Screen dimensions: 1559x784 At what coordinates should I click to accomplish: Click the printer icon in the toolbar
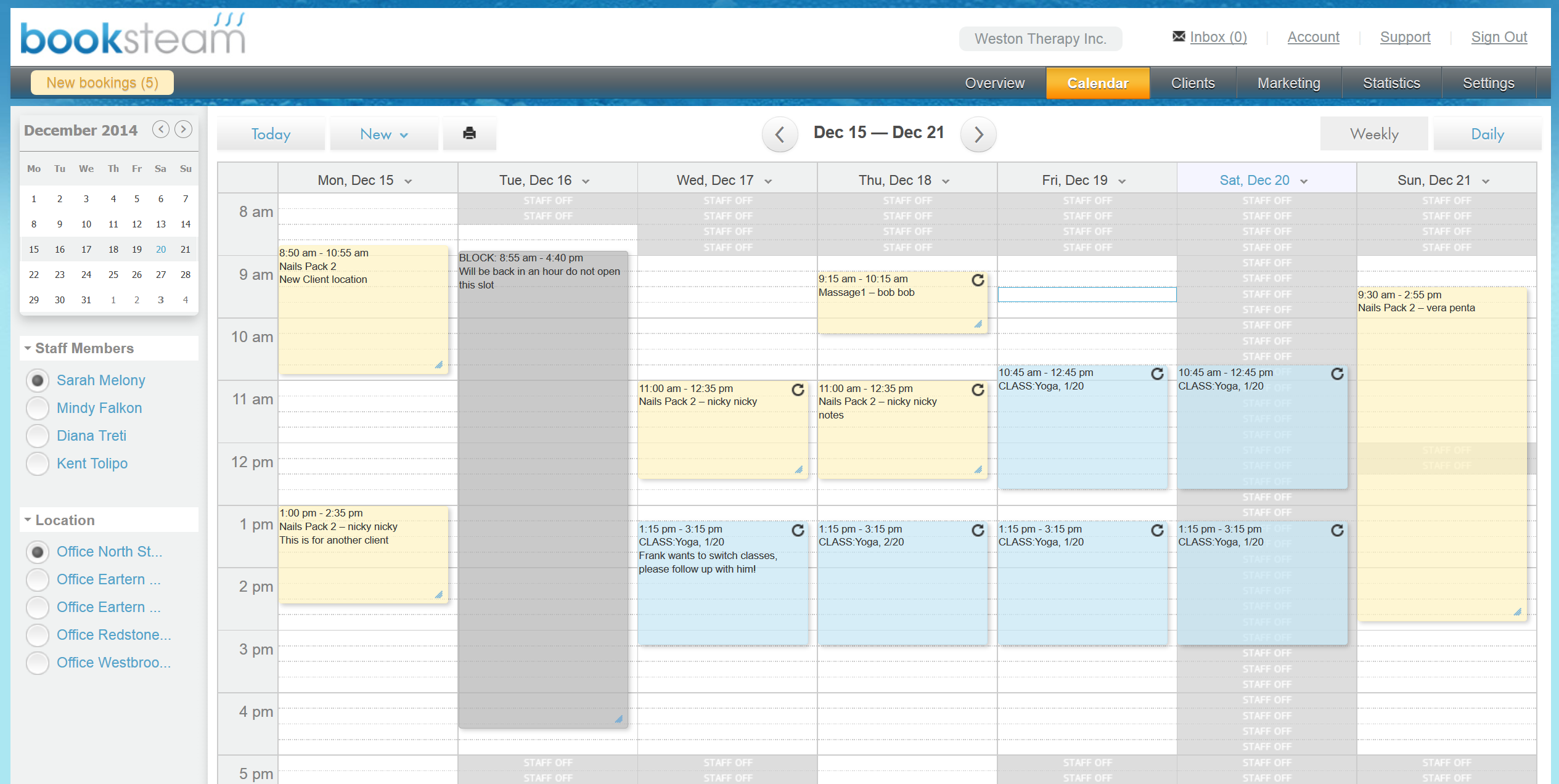pos(469,133)
